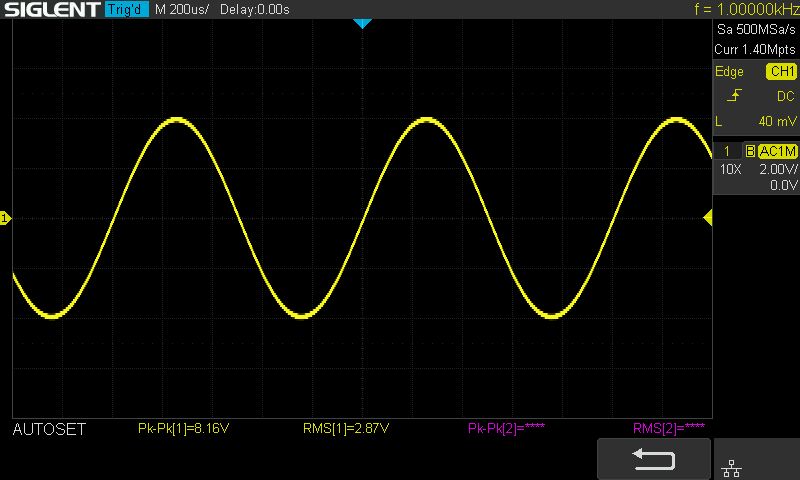Viewport: 800px width, 480px height.
Task: Click the B bandwidth limit indicator
Action: [x=749, y=151]
